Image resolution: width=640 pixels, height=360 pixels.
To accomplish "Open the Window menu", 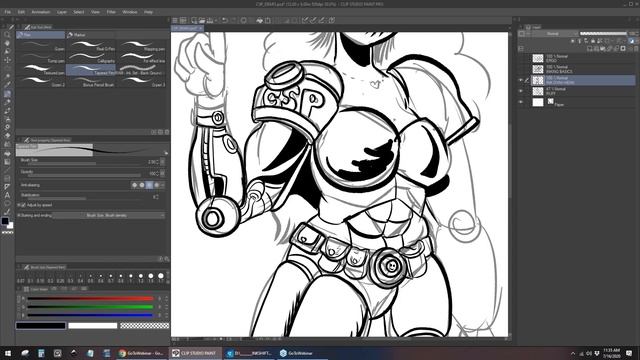I will [130, 12].
